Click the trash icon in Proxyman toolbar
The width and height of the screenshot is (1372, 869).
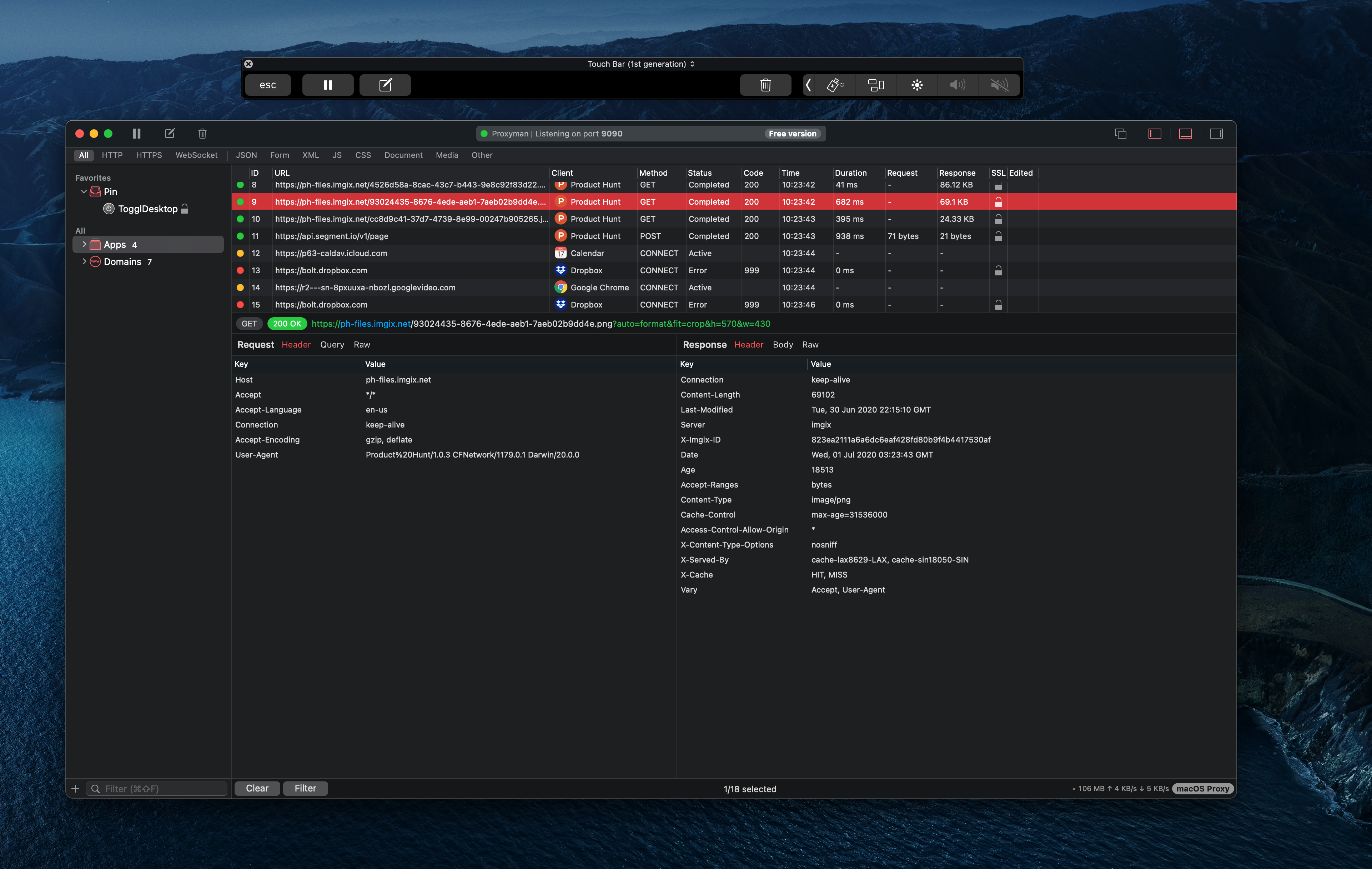click(x=202, y=133)
